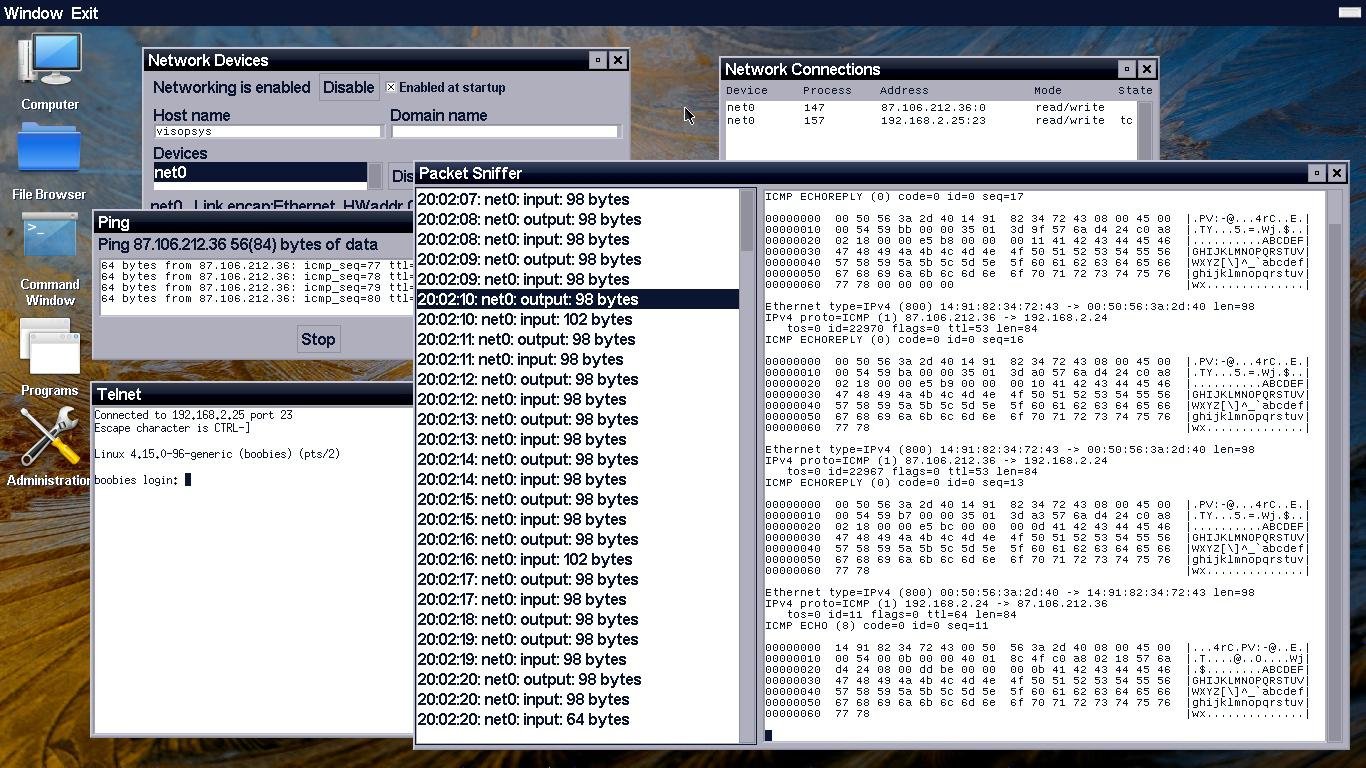Image resolution: width=1366 pixels, height=768 pixels.
Task: Click the ICMP ECHO (8) seq=11 line
Action: click(x=877, y=626)
